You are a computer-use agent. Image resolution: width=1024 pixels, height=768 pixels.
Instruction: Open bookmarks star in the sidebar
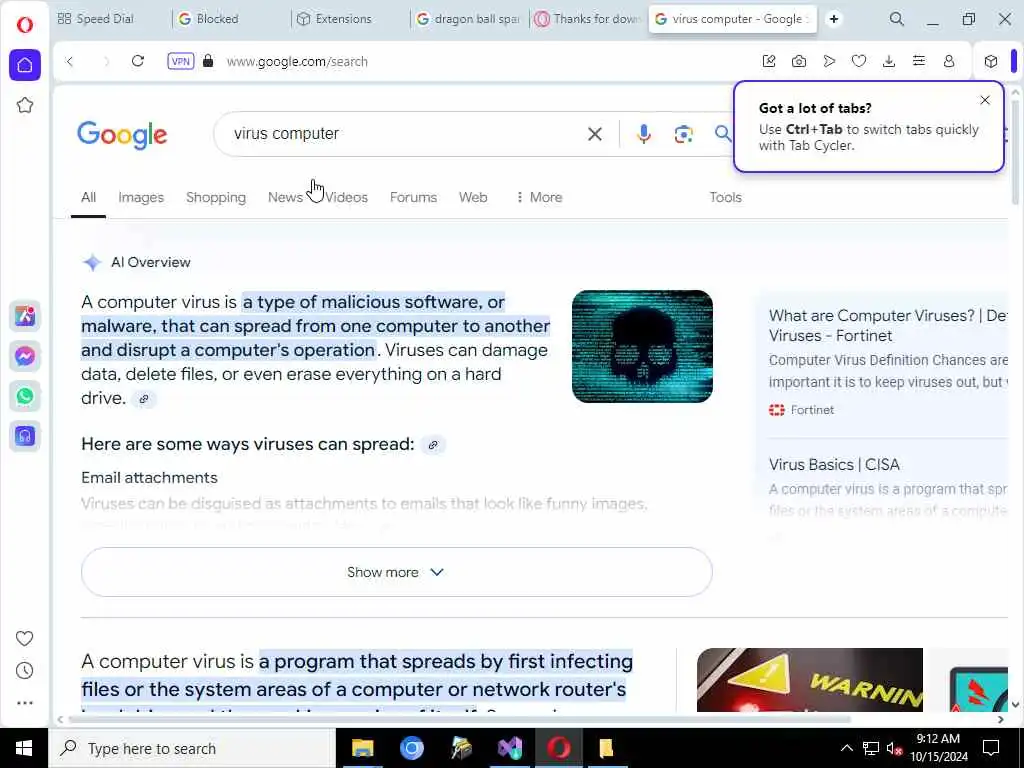click(x=25, y=105)
